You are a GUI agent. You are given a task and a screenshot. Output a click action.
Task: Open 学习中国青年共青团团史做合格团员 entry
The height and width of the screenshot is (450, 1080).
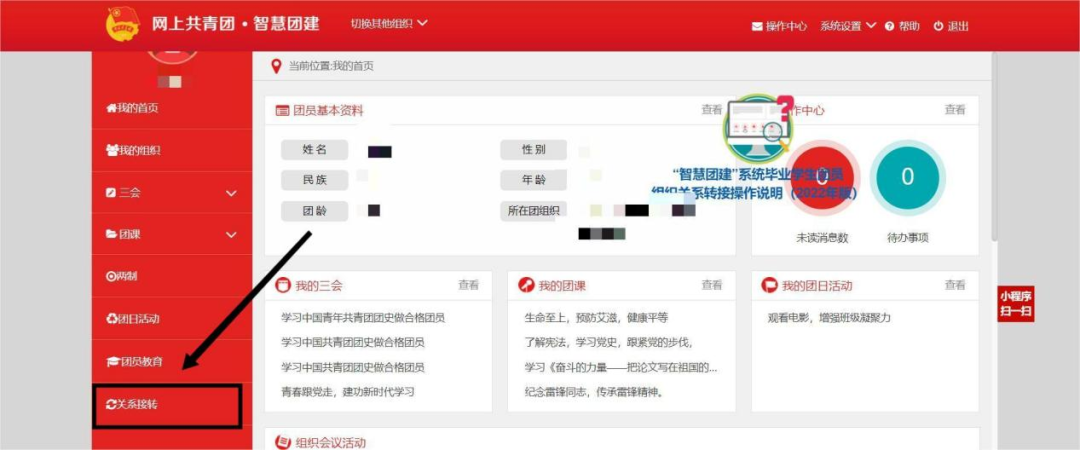click(x=363, y=318)
